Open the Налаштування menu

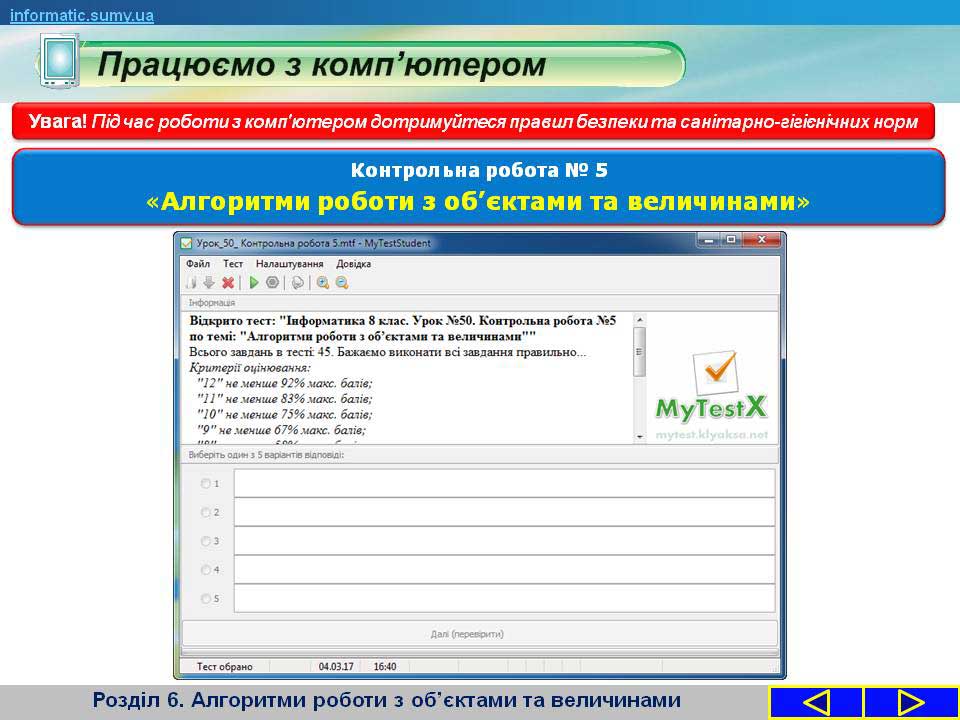tap(289, 264)
